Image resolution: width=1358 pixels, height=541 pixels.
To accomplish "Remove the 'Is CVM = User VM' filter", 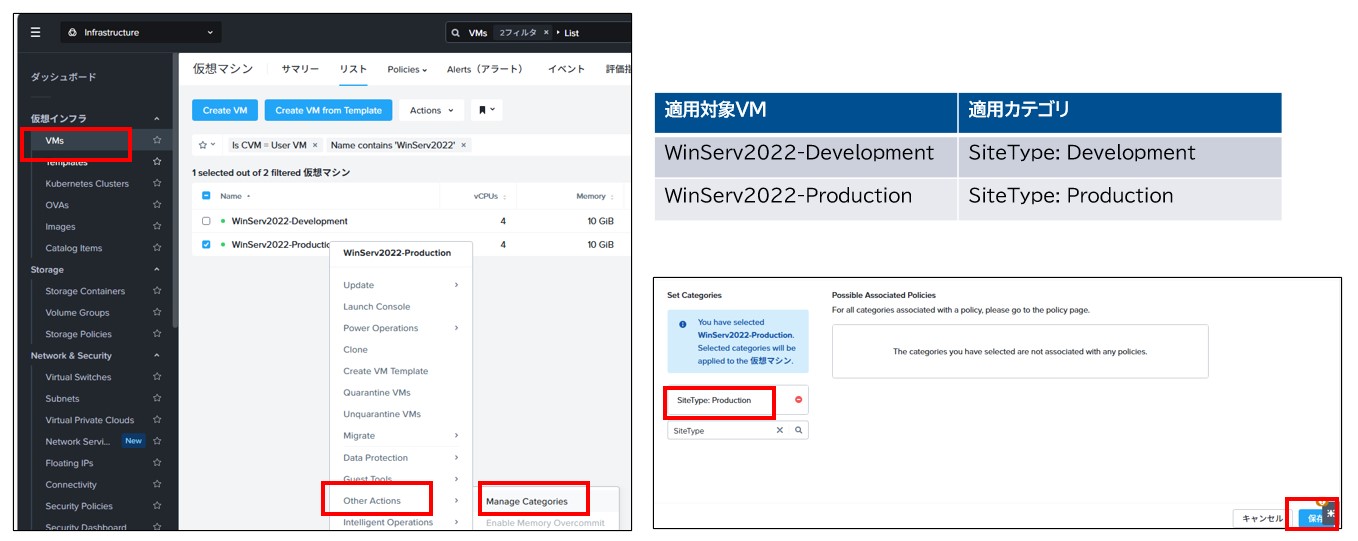I will coord(315,145).
